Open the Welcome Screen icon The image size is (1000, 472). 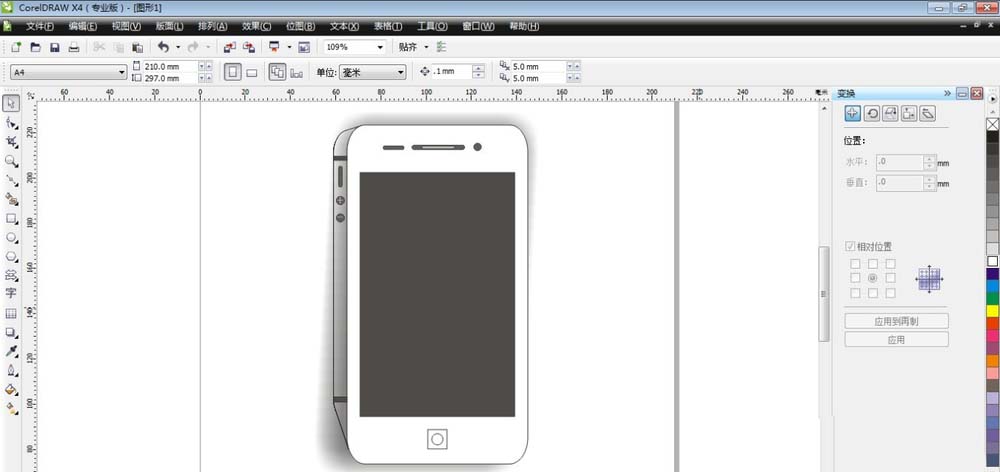(x=304, y=47)
